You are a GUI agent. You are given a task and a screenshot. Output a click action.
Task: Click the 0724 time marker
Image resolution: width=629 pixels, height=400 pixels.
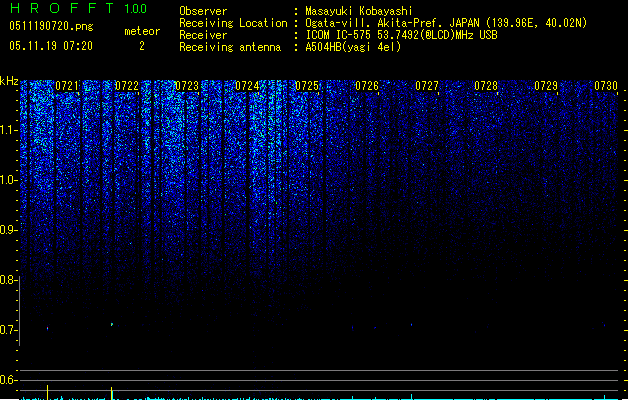pos(247,86)
